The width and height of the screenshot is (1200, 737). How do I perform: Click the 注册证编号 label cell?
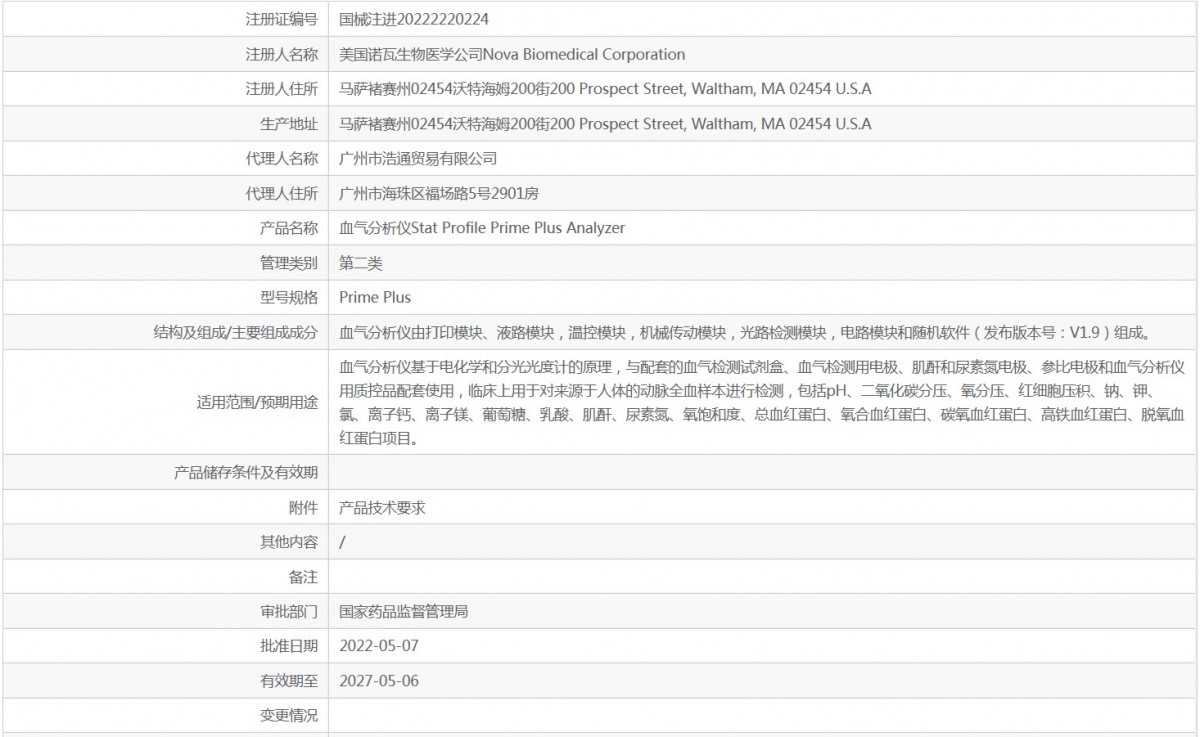pos(281,19)
